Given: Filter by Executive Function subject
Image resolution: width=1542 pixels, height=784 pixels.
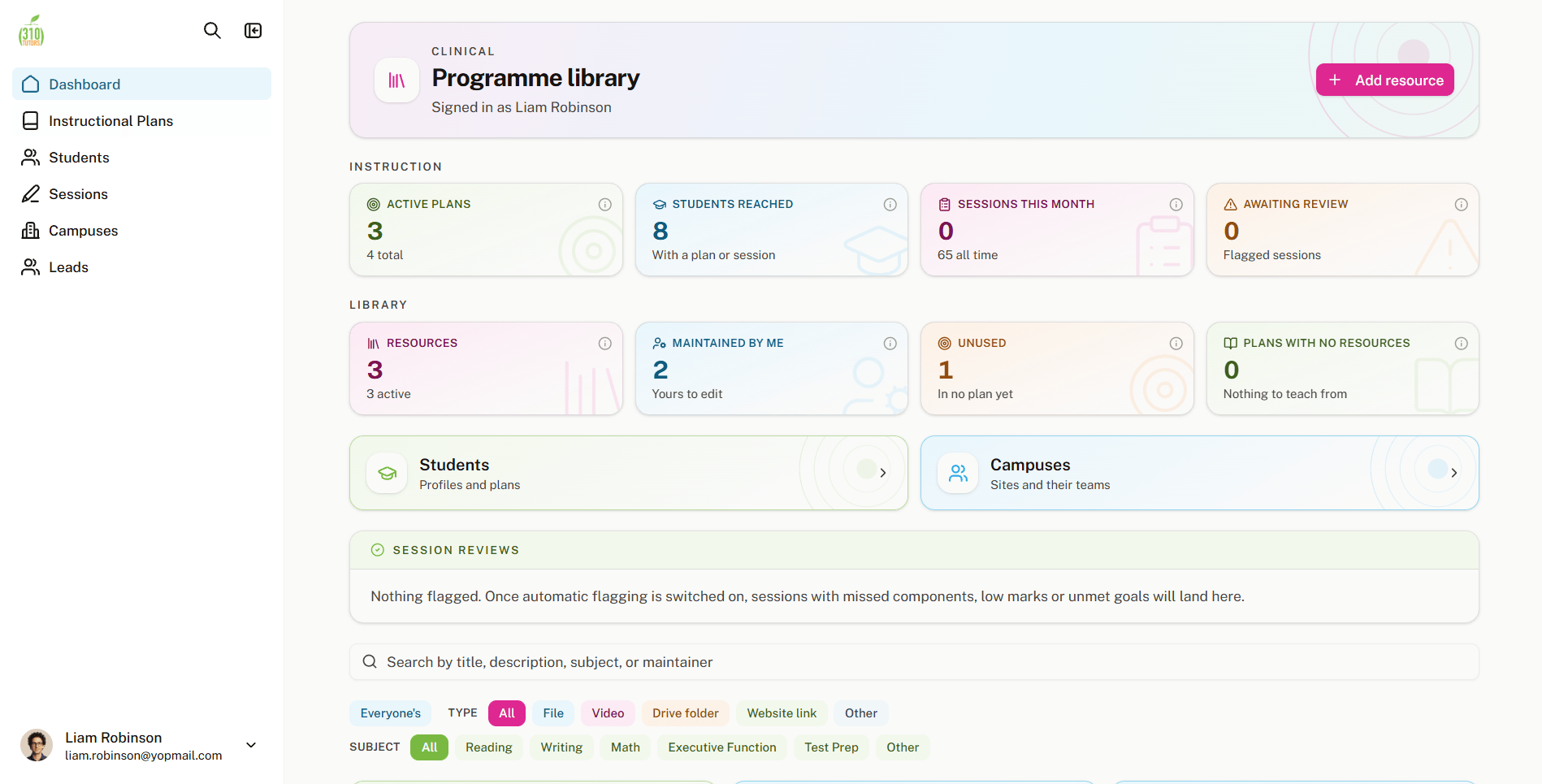Looking at the screenshot, I should (722, 747).
